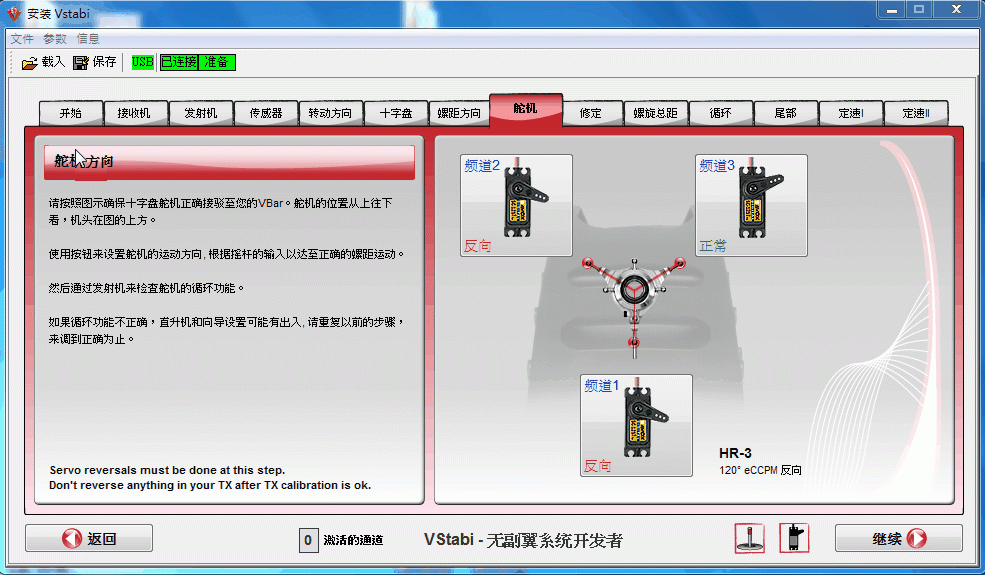Switch to the 尾部 tab
Viewport: 985px width, 575px height.
785,113
